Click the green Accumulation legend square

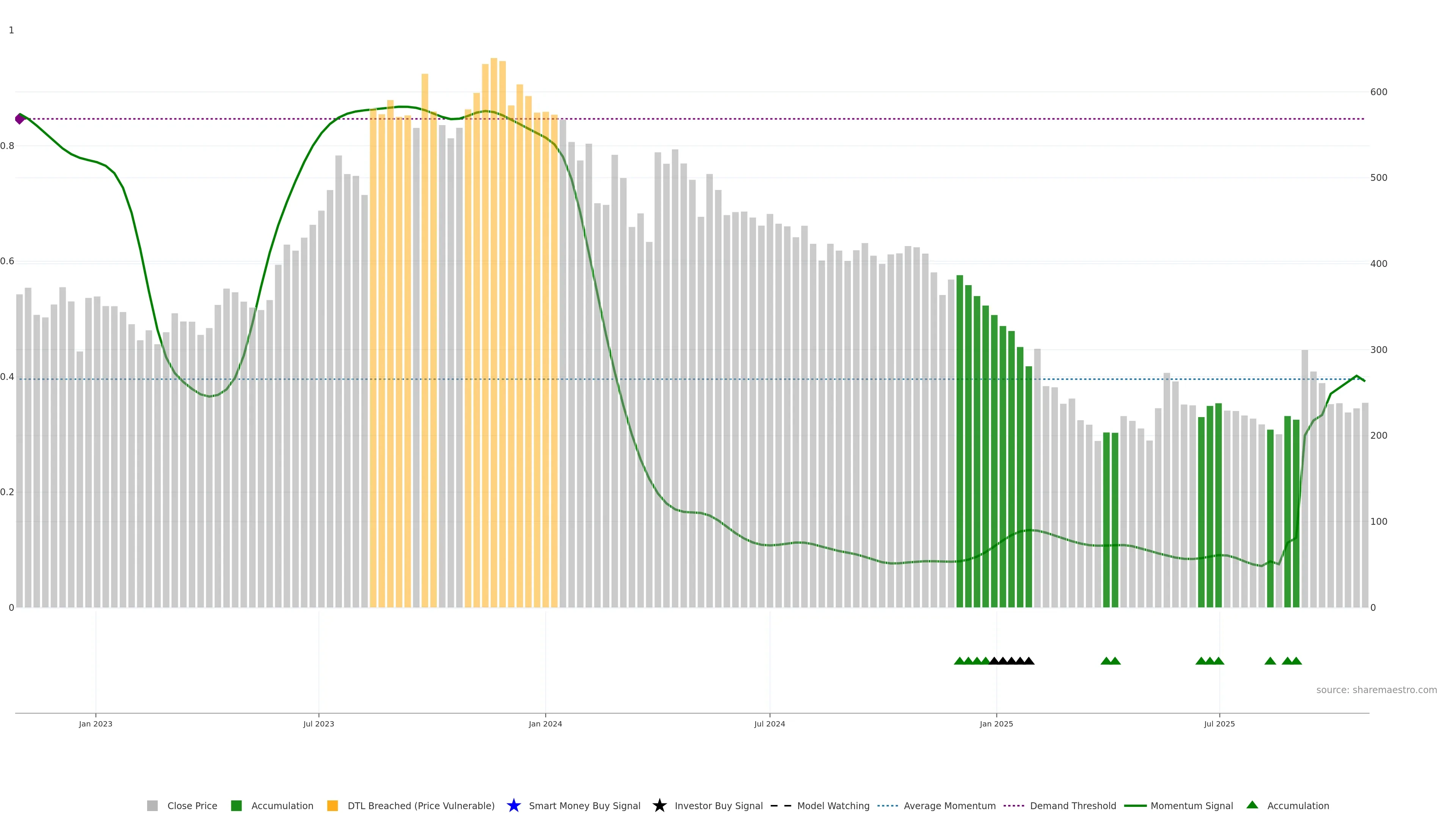click(x=236, y=805)
